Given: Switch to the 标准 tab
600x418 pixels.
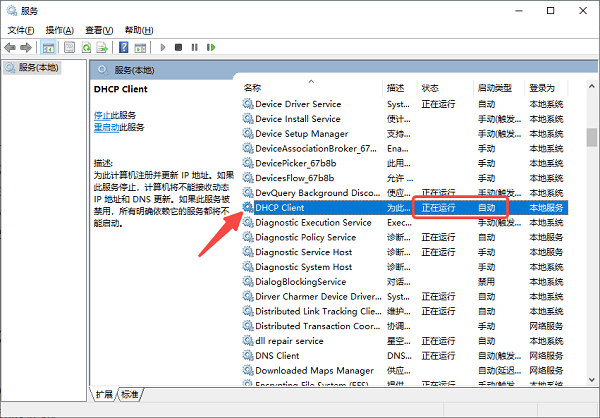Looking at the screenshot, I should [x=130, y=394].
